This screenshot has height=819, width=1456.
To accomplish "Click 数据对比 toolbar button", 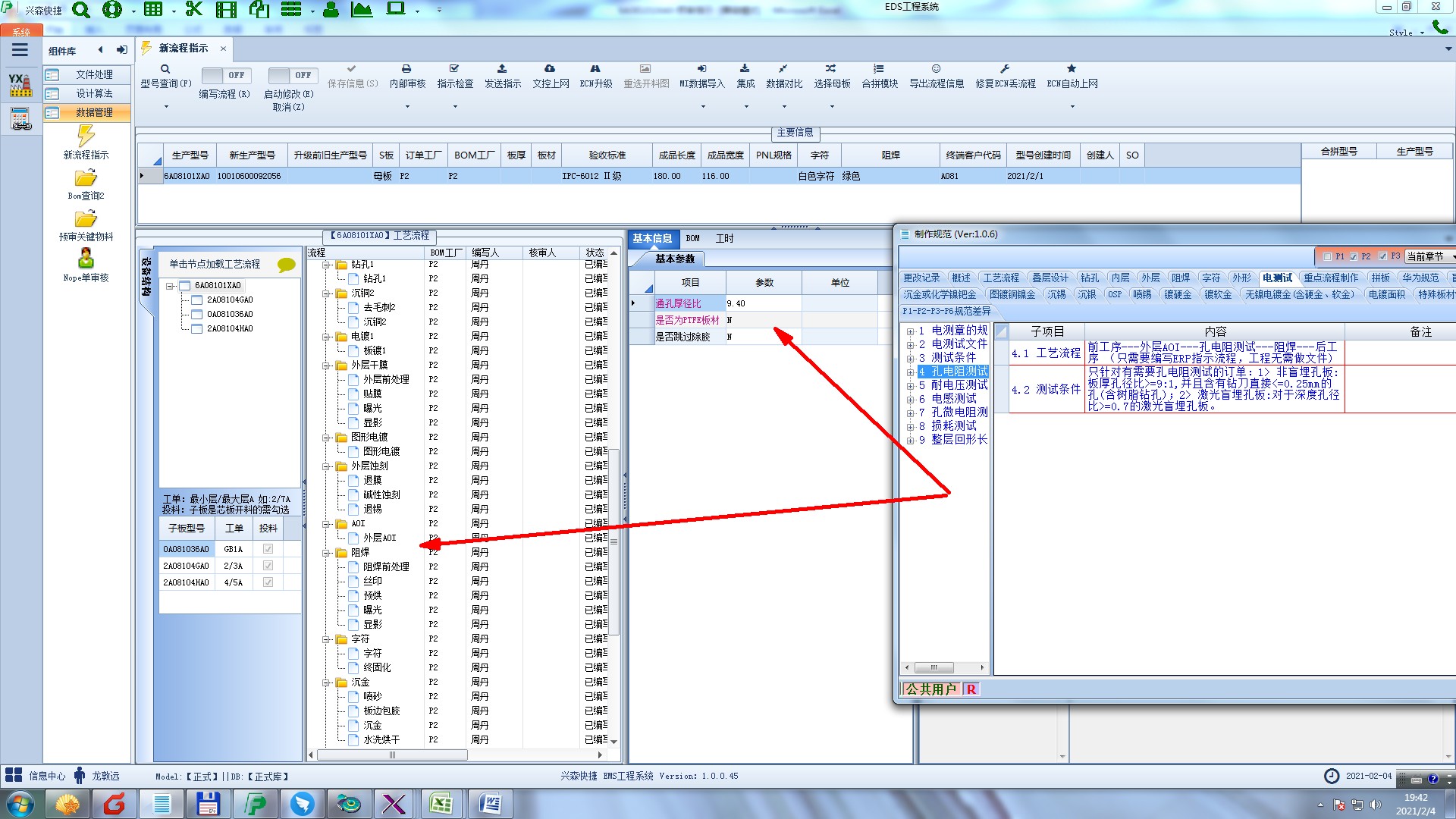I will tap(784, 77).
